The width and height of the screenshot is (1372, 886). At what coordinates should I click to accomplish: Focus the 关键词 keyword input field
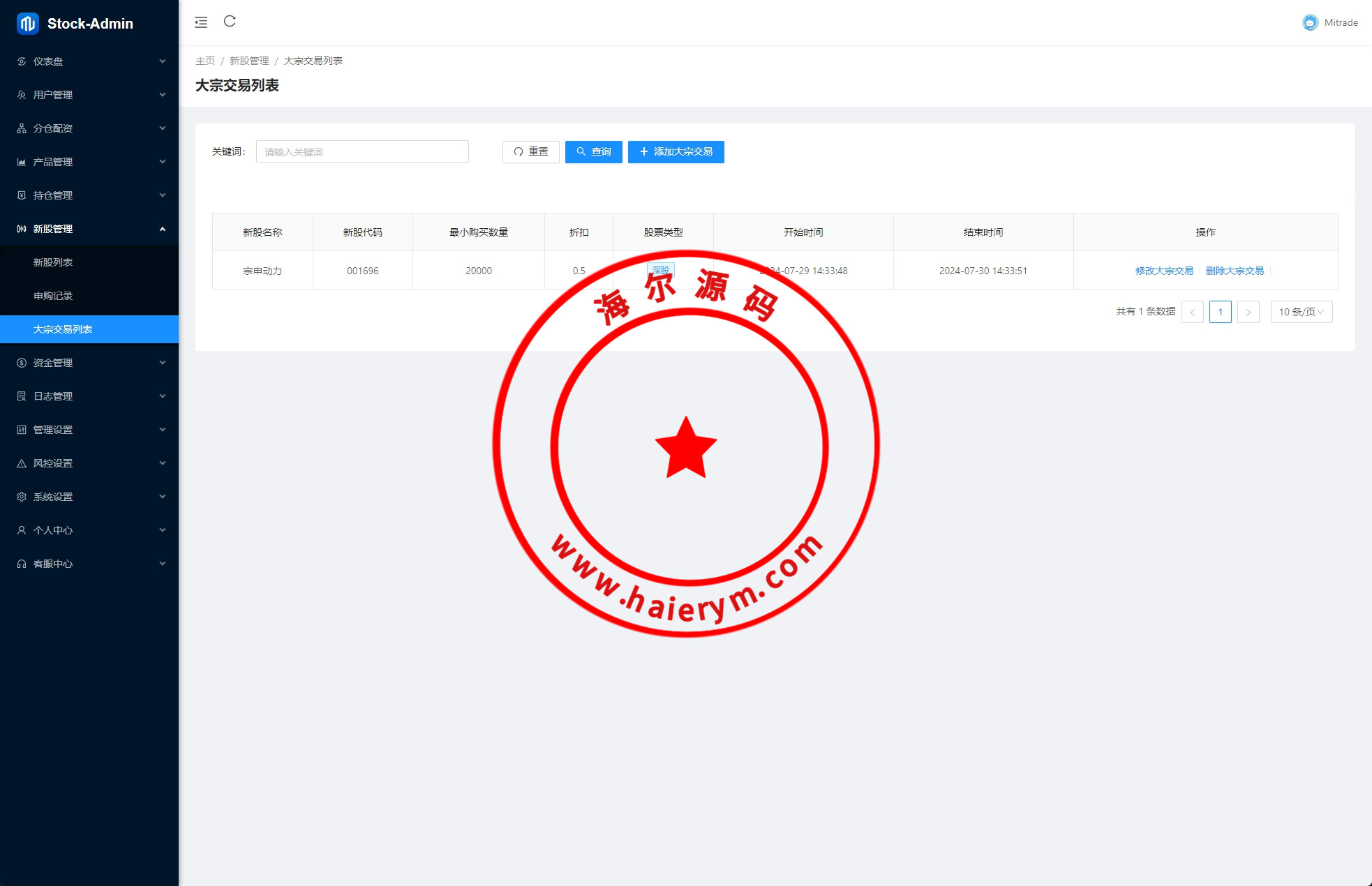[362, 152]
